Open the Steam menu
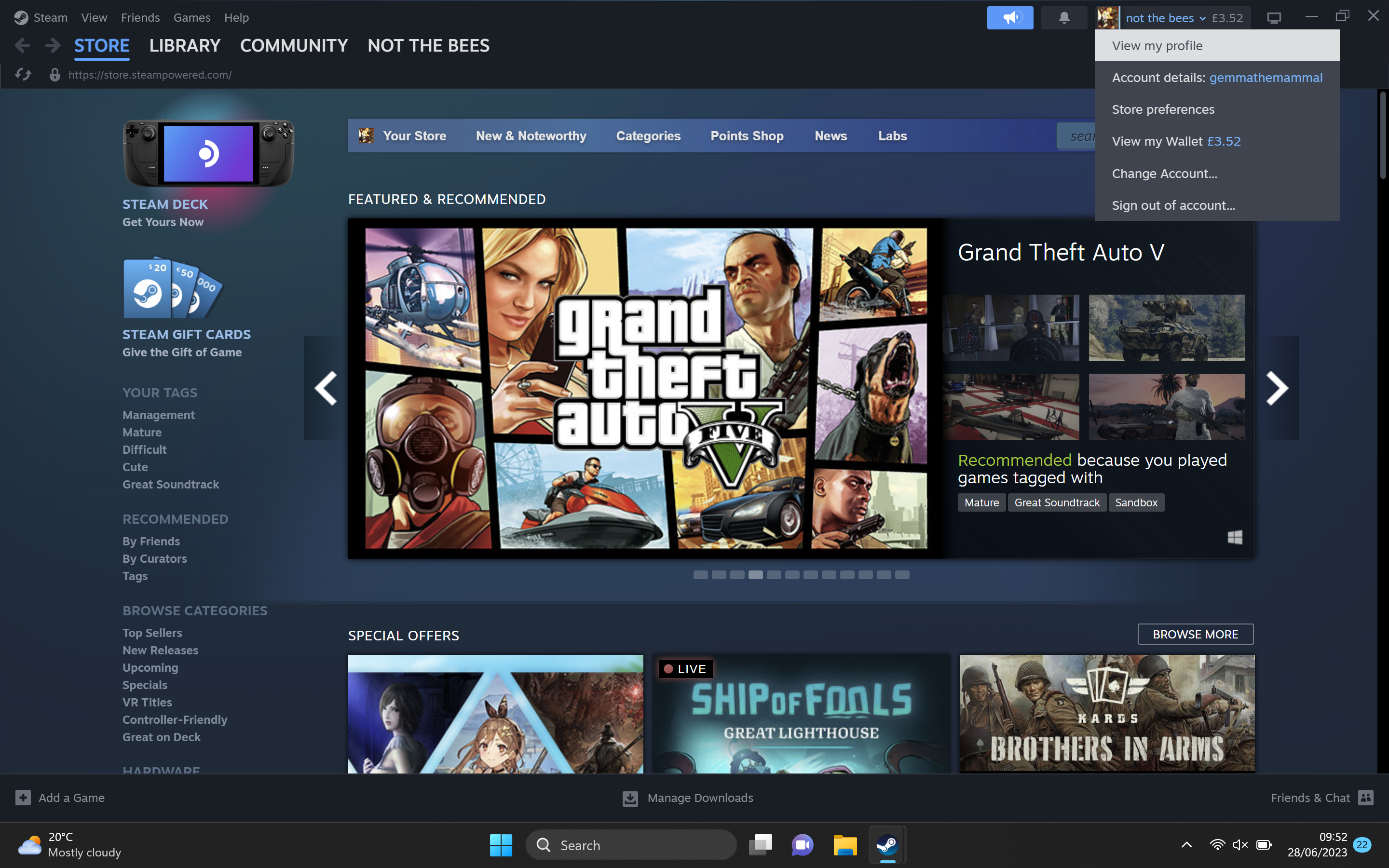The width and height of the screenshot is (1389, 868). tap(51, 18)
